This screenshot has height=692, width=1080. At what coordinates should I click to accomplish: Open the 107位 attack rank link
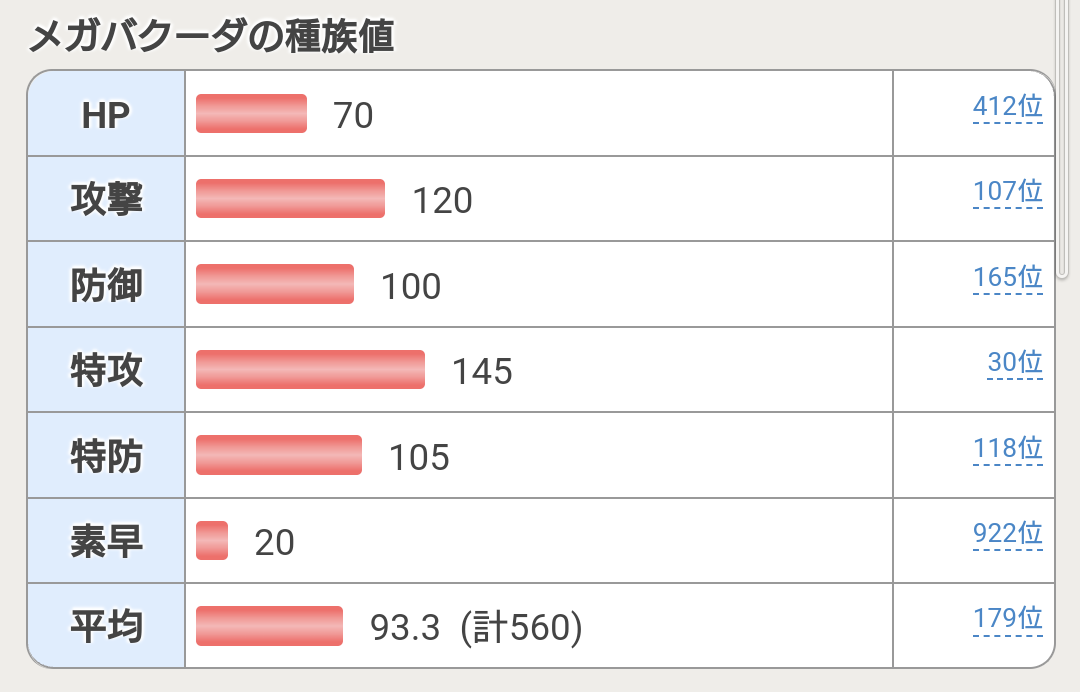[1007, 192]
